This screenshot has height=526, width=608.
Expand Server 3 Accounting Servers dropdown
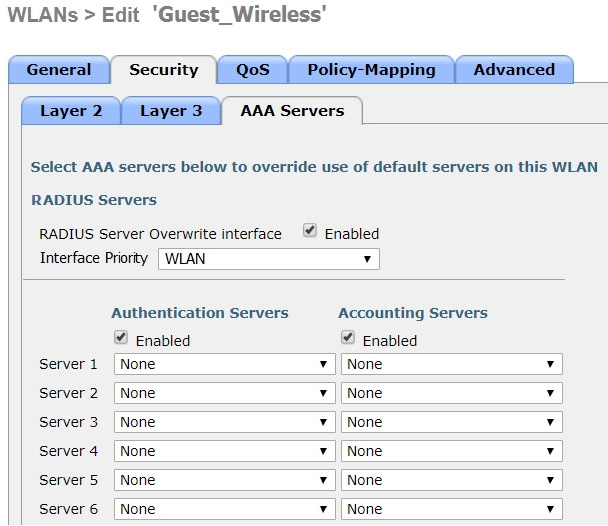tap(451, 423)
